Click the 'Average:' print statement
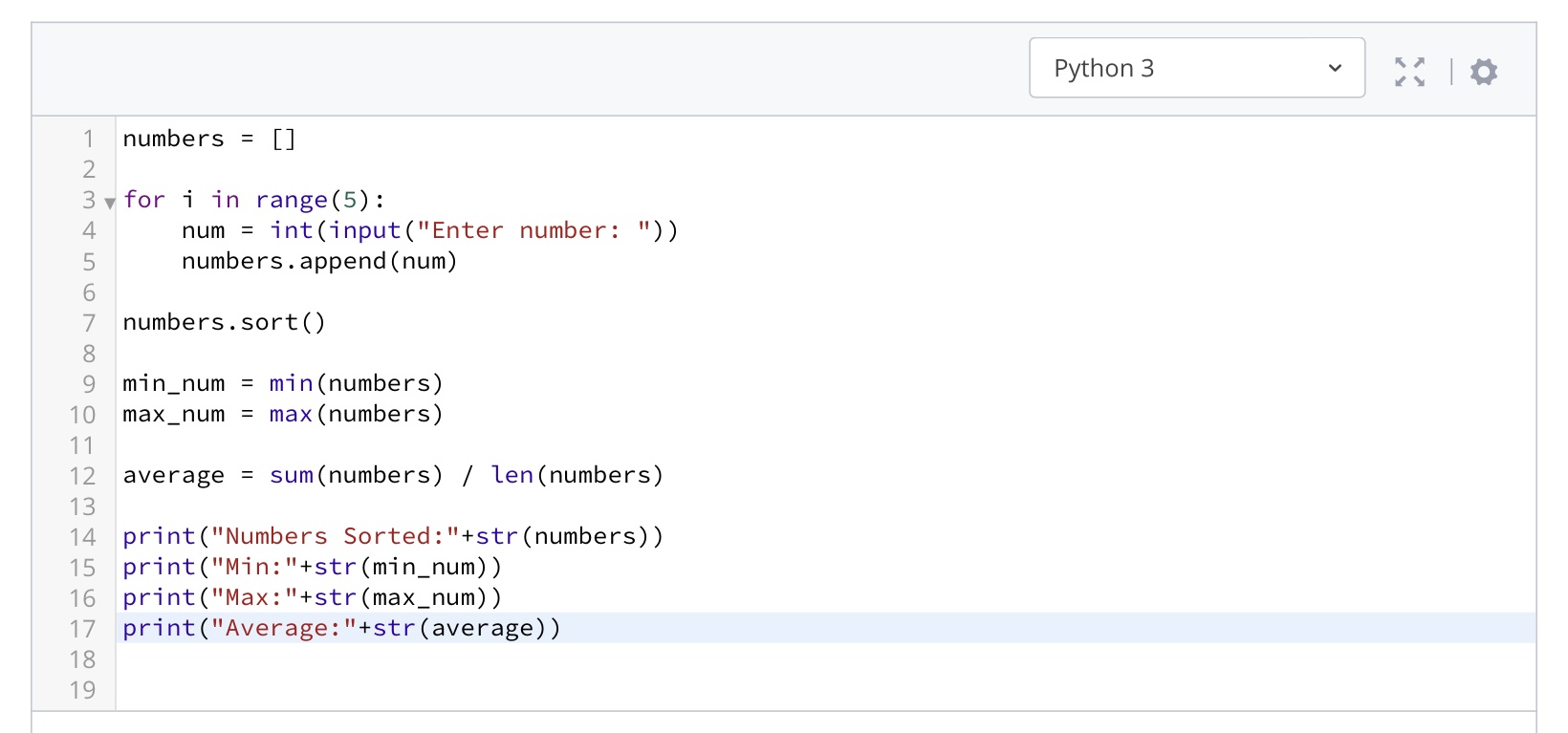The image size is (1568, 733). [x=341, y=628]
